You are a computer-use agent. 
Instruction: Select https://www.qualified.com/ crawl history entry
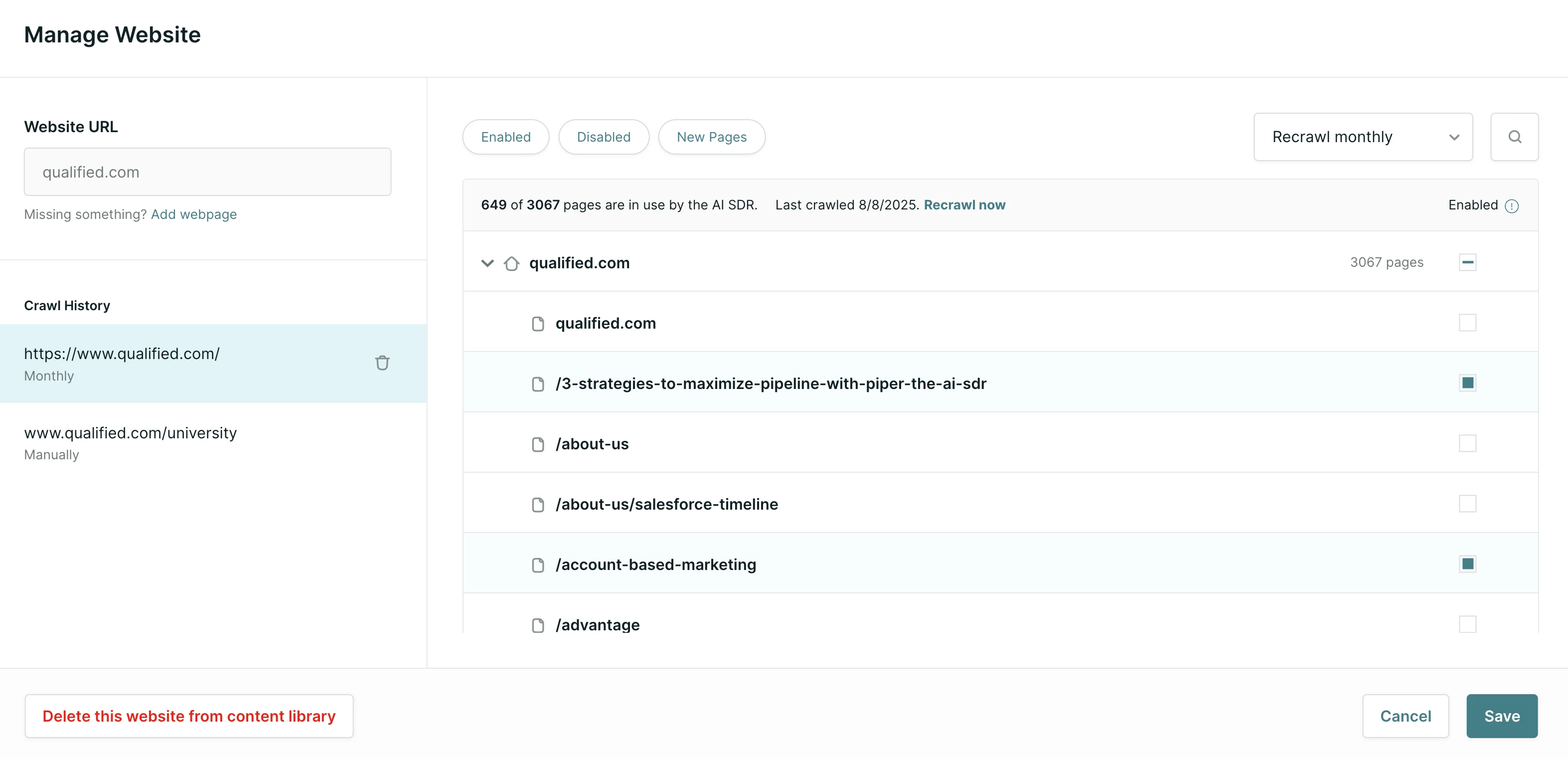click(213, 364)
